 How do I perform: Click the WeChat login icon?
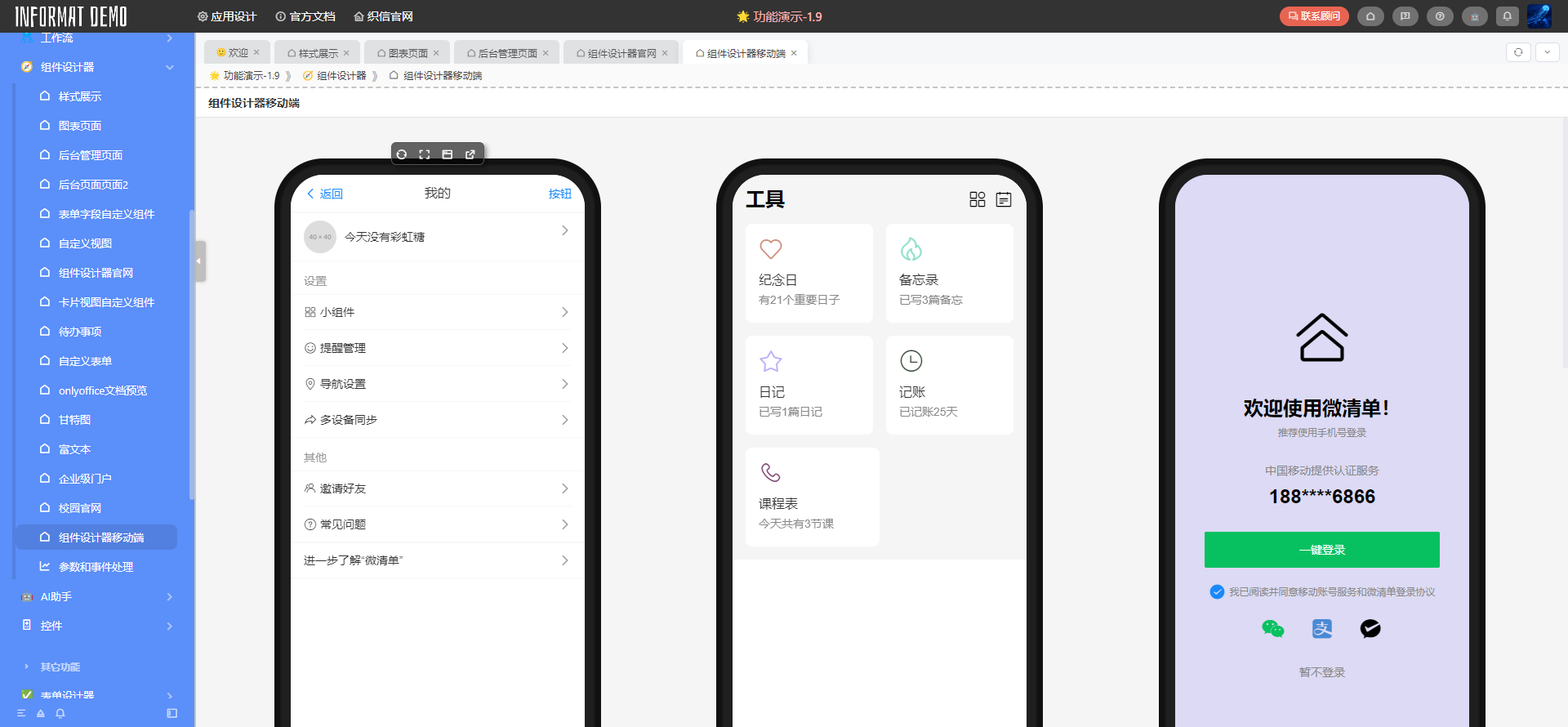pyautogui.click(x=1273, y=628)
